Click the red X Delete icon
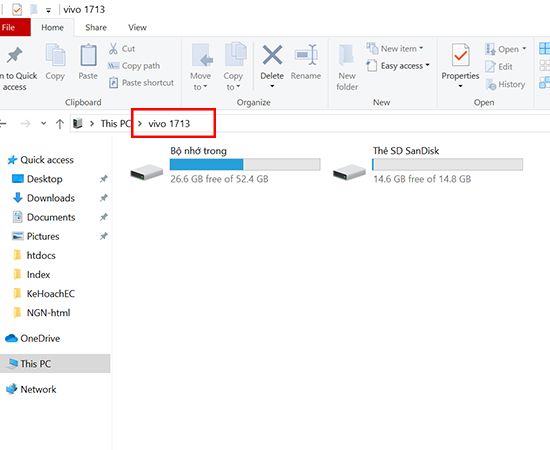Screen dimensions: 550x450 [272, 55]
